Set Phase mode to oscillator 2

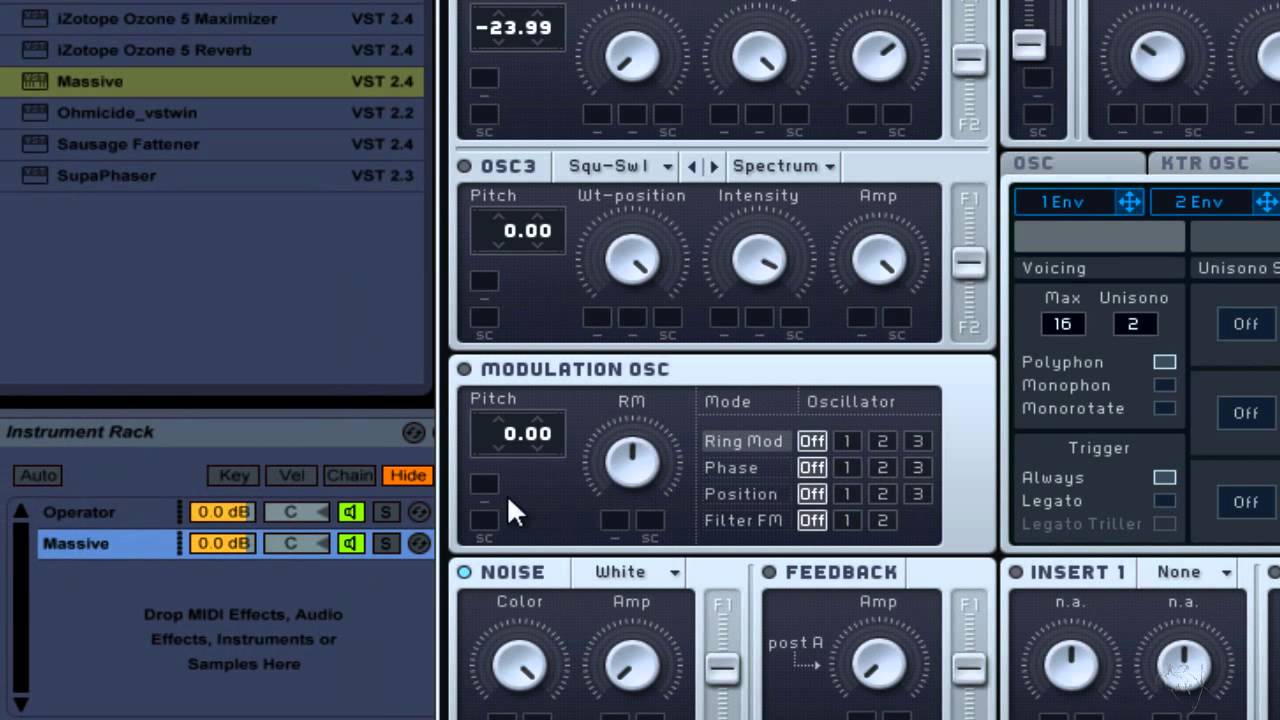(x=882, y=467)
